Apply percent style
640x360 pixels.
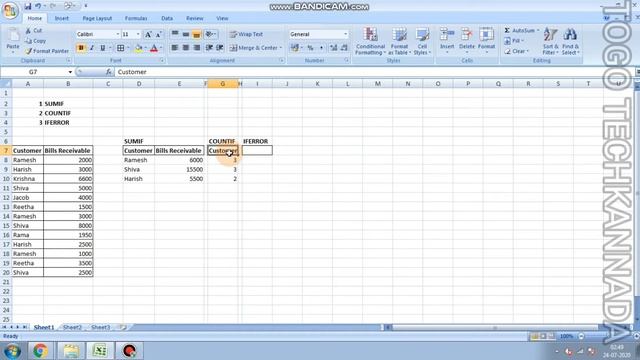tap(310, 48)
